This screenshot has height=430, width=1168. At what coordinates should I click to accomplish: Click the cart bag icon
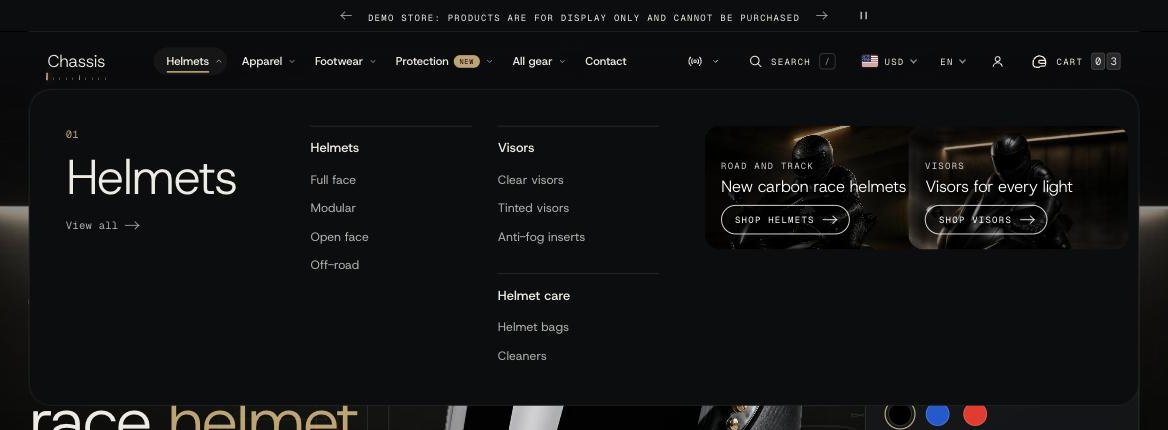[x=1039, y=62]
